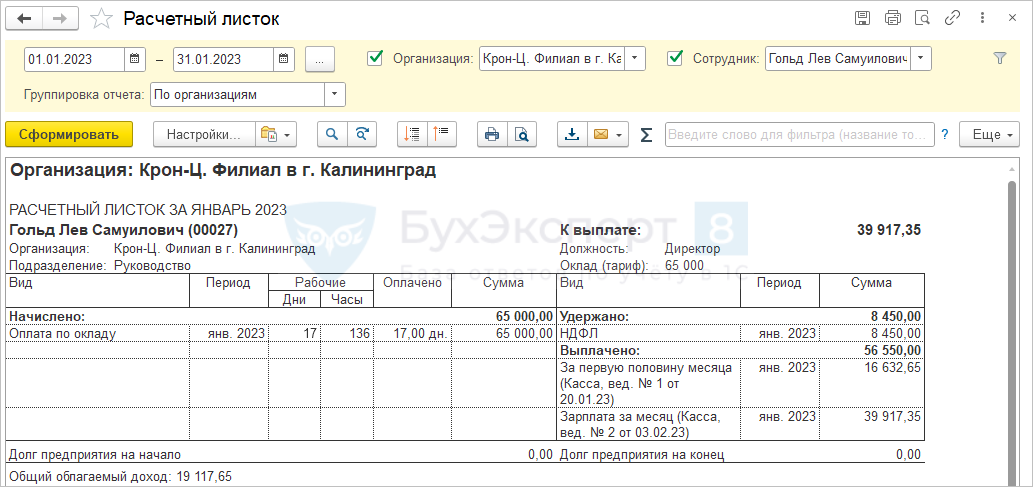Open calendar picker for start date 01.01.2023
Image resolution: width=1033 pixels, height=487 pixels.
[x=135, y=59]
